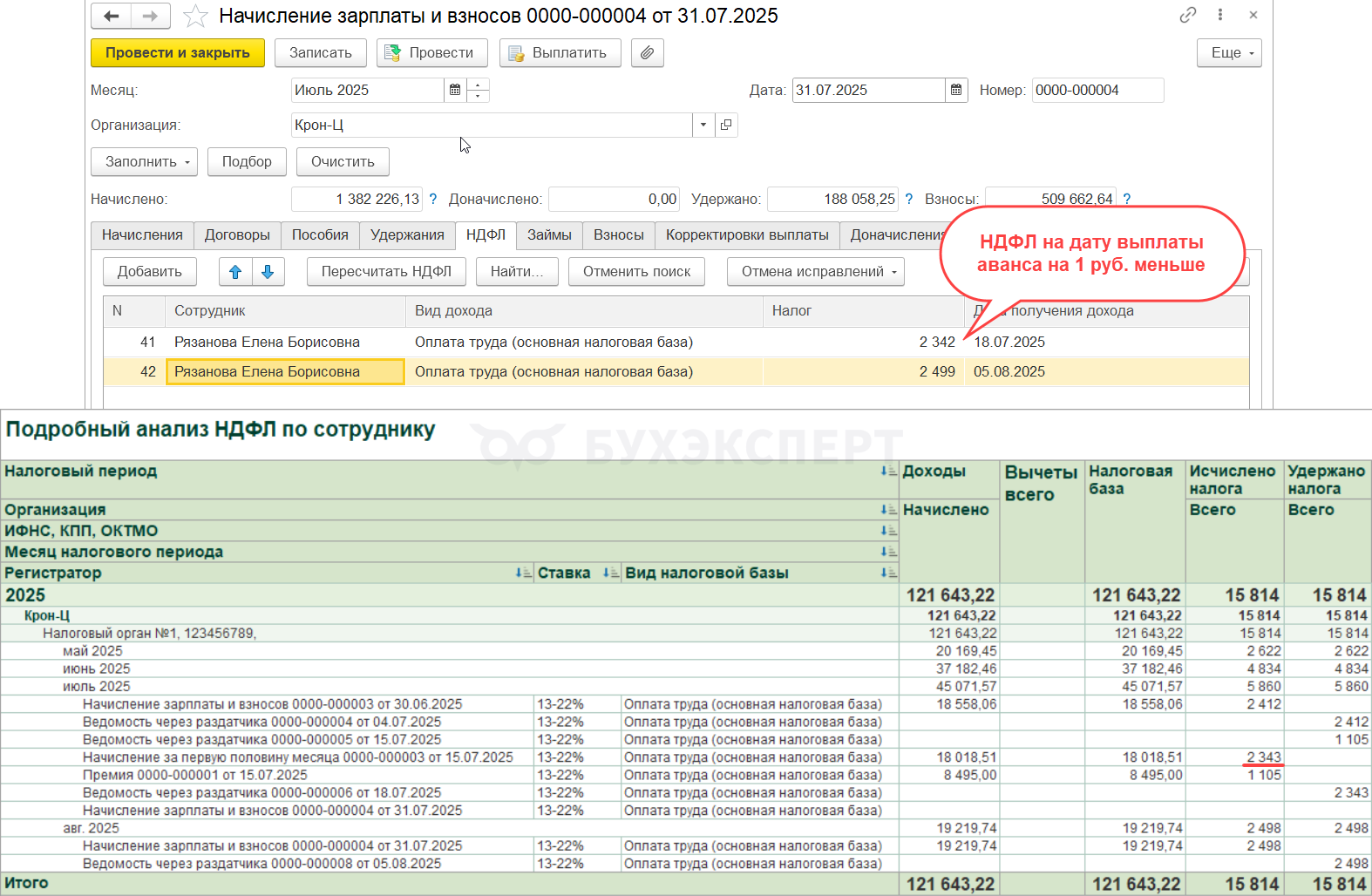The width and height of the screenshot is (1372, 896).
Task: Click the paperclip attachments icon
Action: (647, 53)
